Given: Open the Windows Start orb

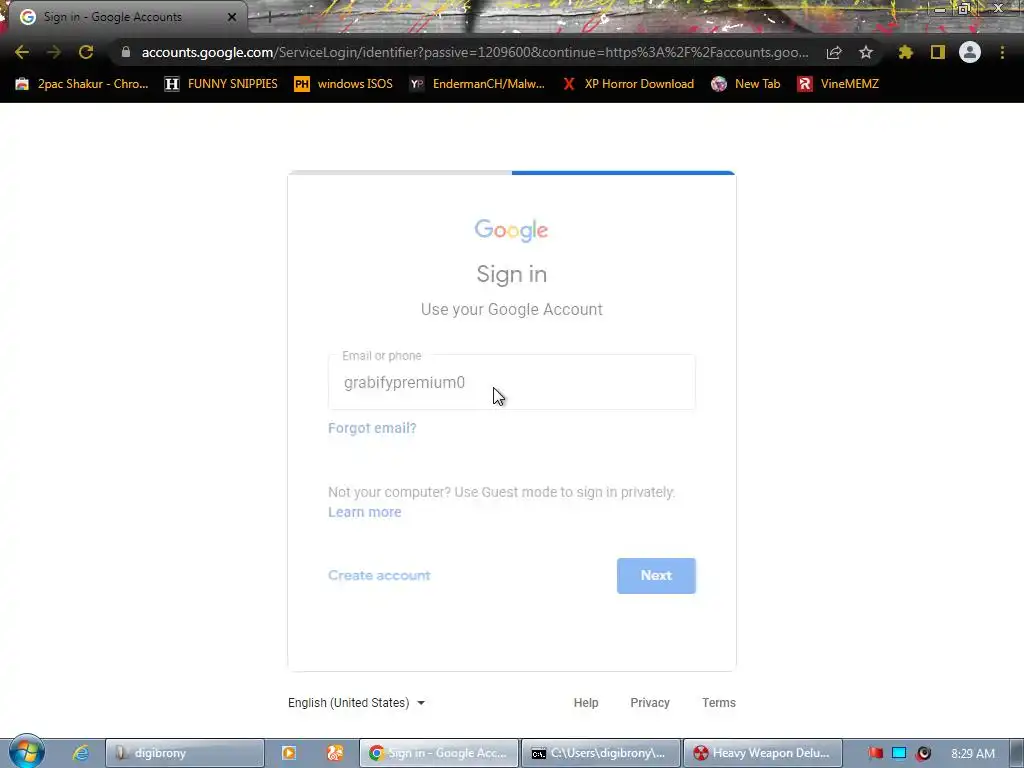Looking at the screenshot, I should (x=26, y=752).
